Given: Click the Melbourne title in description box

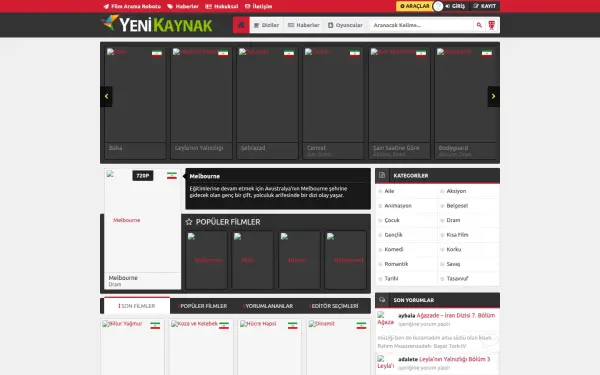Looking at the screenshot, I should coord(205,176).
